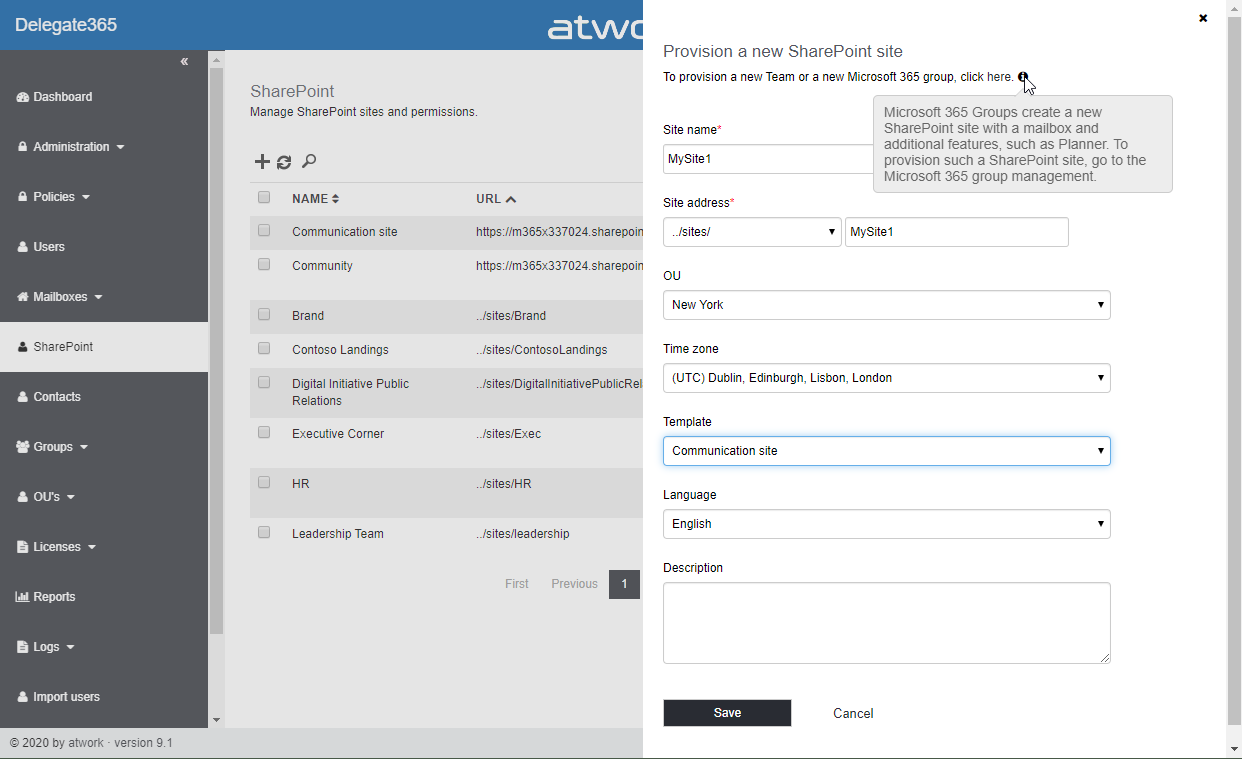Close the provisioning panel with the X
This screenshot has width=1242, height=759.
(1203, 18)
